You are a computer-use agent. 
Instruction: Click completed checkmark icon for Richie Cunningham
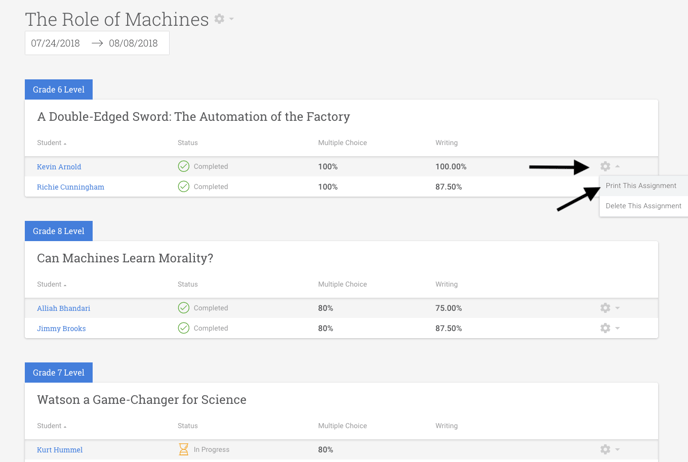(x=183, y=187)
